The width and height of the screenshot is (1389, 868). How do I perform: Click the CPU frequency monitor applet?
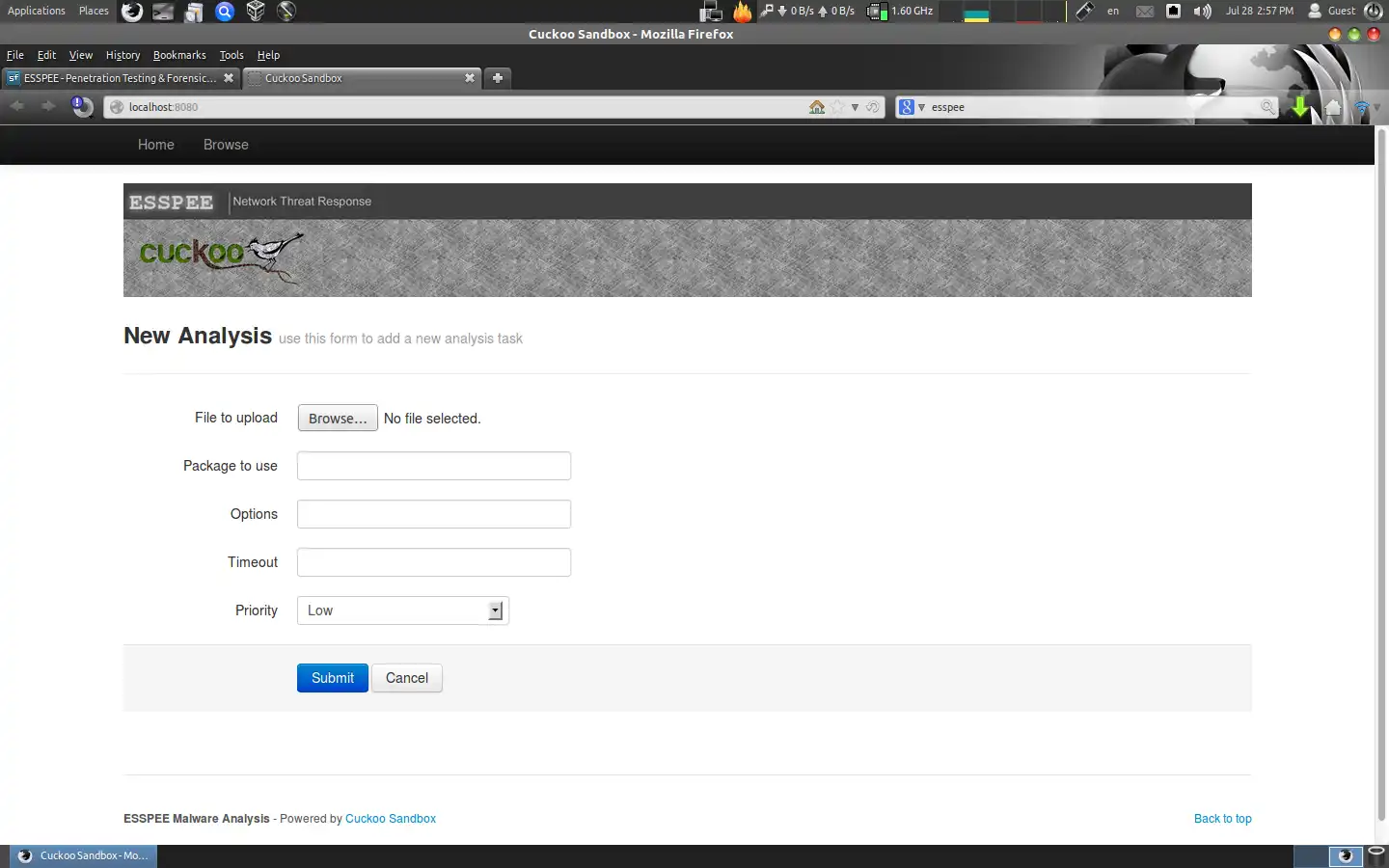[x=901, y=12]
